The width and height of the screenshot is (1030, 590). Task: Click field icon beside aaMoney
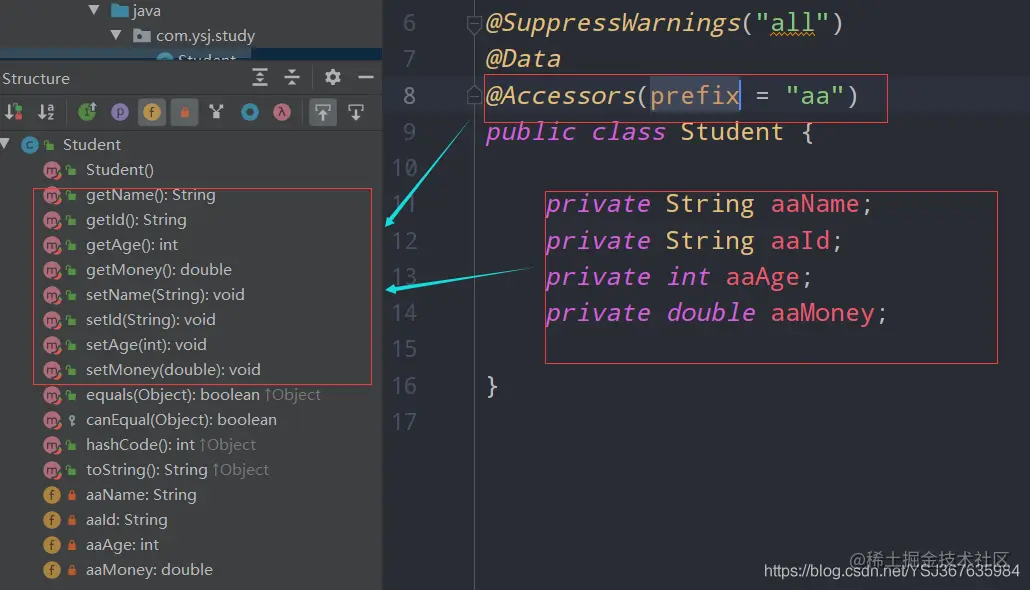click(x=51, y=570)
